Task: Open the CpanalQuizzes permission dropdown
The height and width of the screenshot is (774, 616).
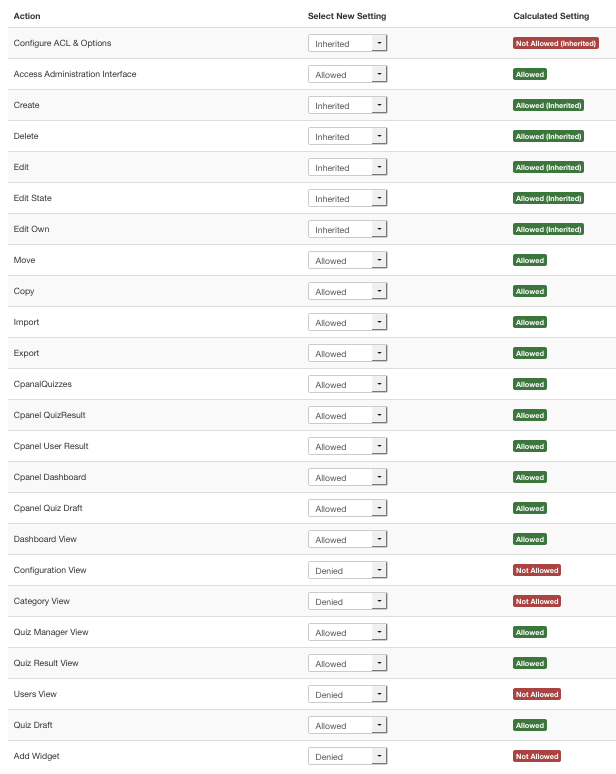Action: pos(347,385)
